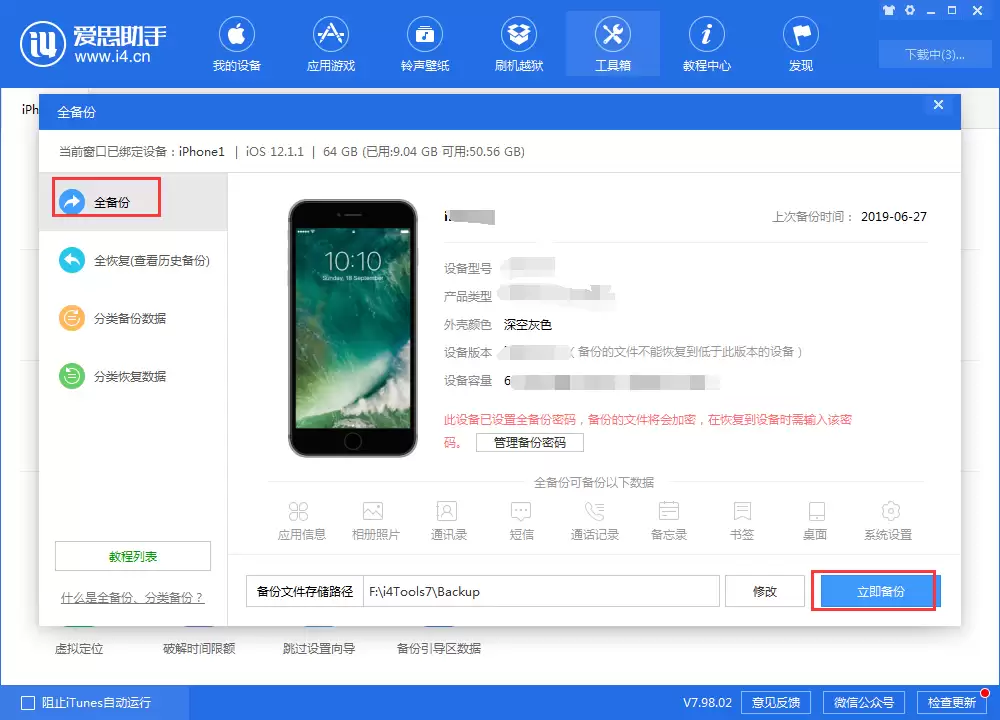Click the skin shirt icon in title bar
This screenshot has height=720, width=1000.
889,10
